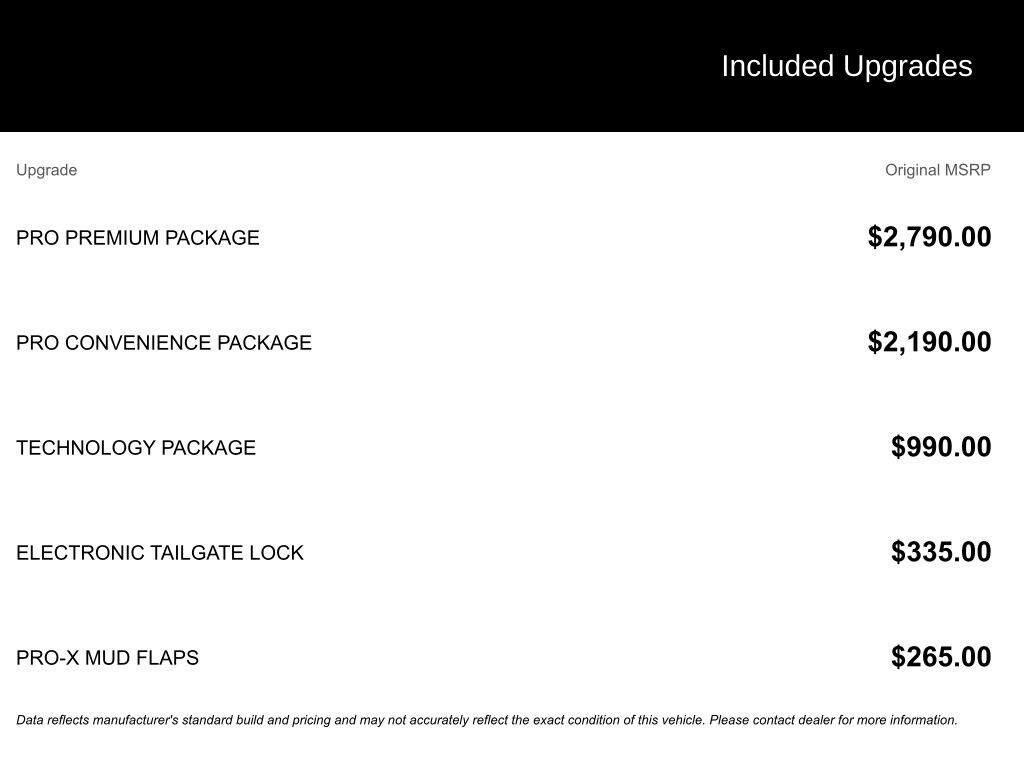Click the Original MSRP column header
Viewport: 1024px width, 768px height.
point(937,170)
